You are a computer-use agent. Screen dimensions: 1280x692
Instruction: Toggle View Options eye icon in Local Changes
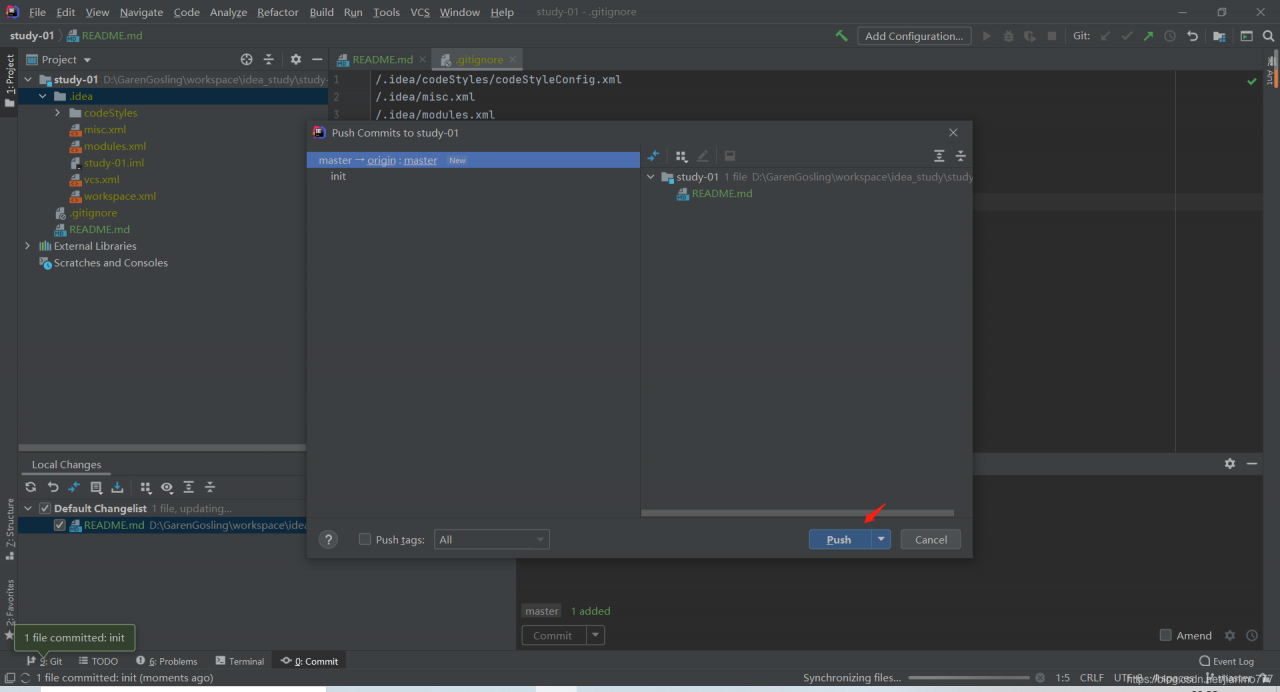[x=167, y=487]
